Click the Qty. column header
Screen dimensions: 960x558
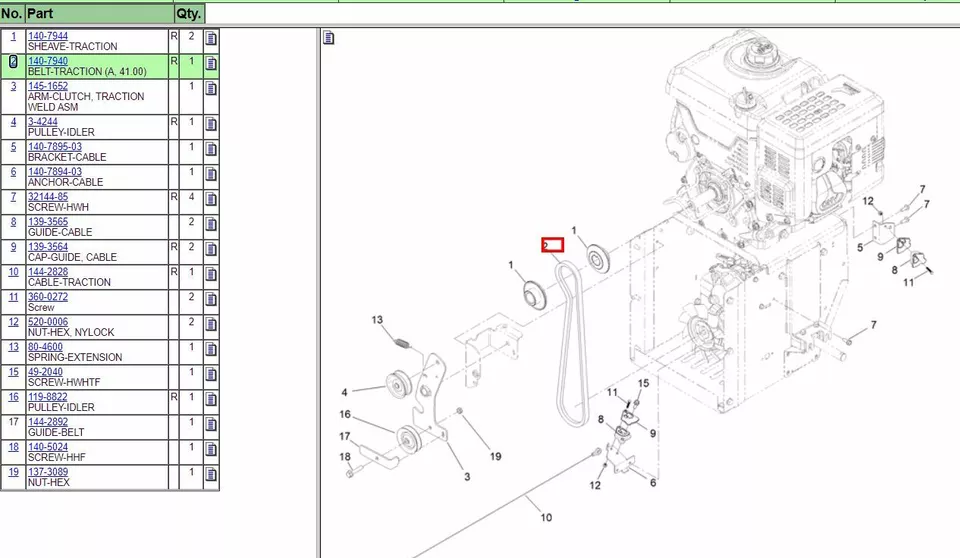pos(189,14)
